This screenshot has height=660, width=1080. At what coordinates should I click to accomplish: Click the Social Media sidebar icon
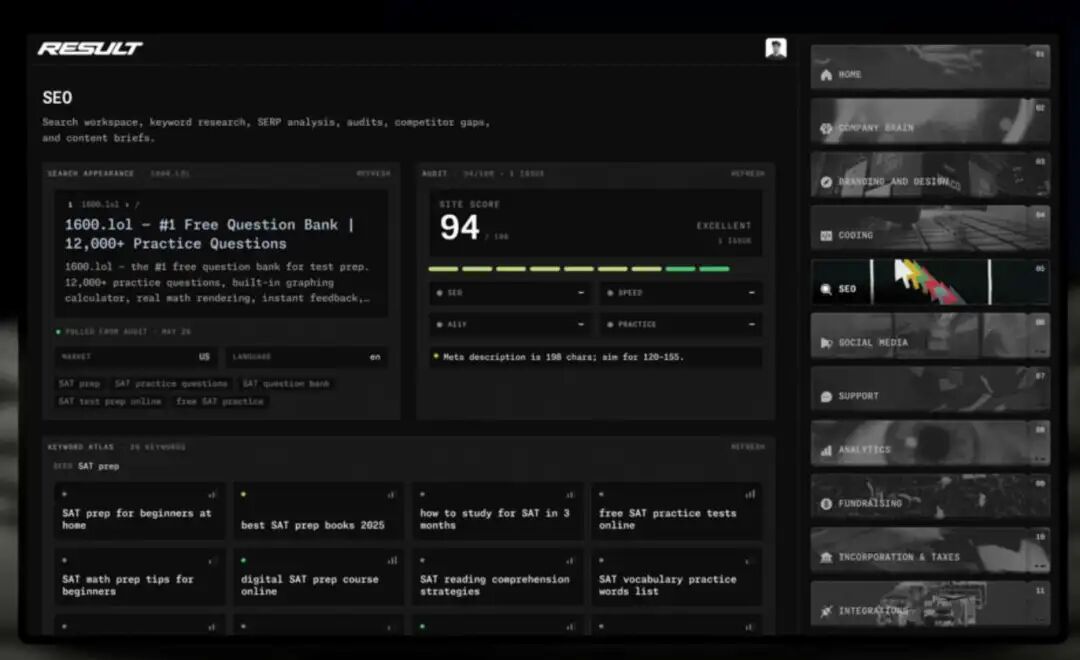pyautogui.click(x=826, y=342)
